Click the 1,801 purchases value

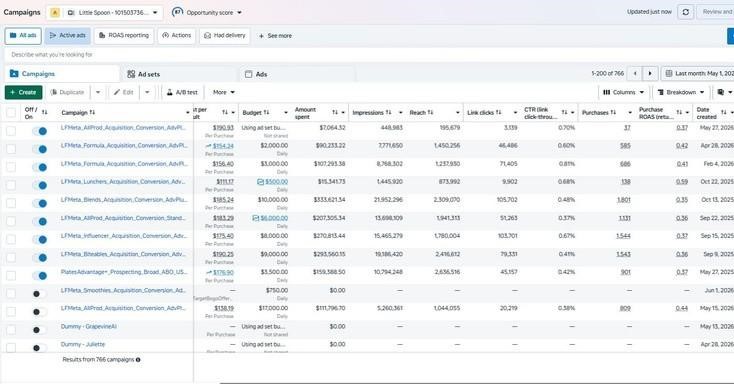pos(624,200)
